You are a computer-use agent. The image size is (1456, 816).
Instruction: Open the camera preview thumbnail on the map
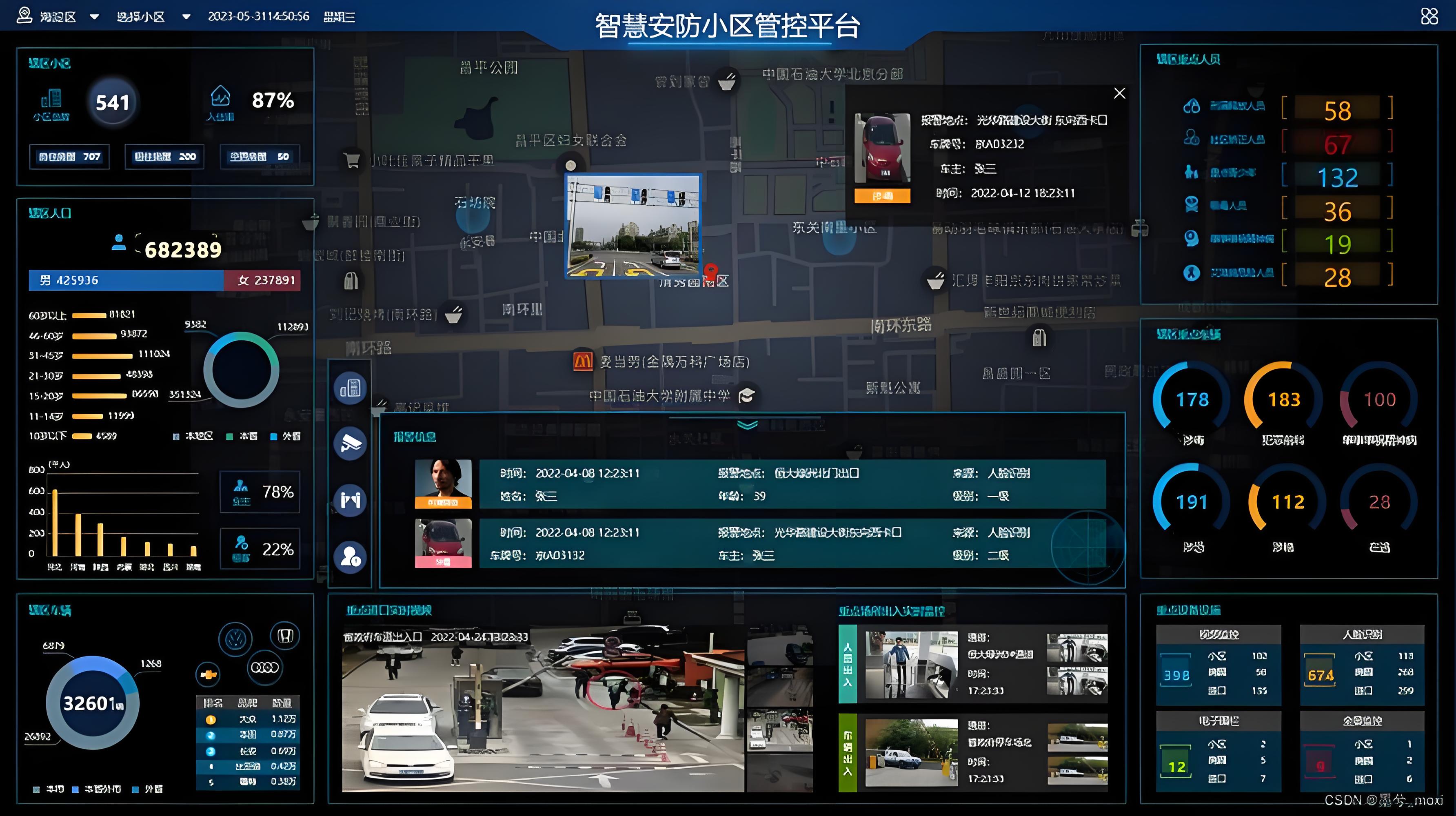coord(633,226)
